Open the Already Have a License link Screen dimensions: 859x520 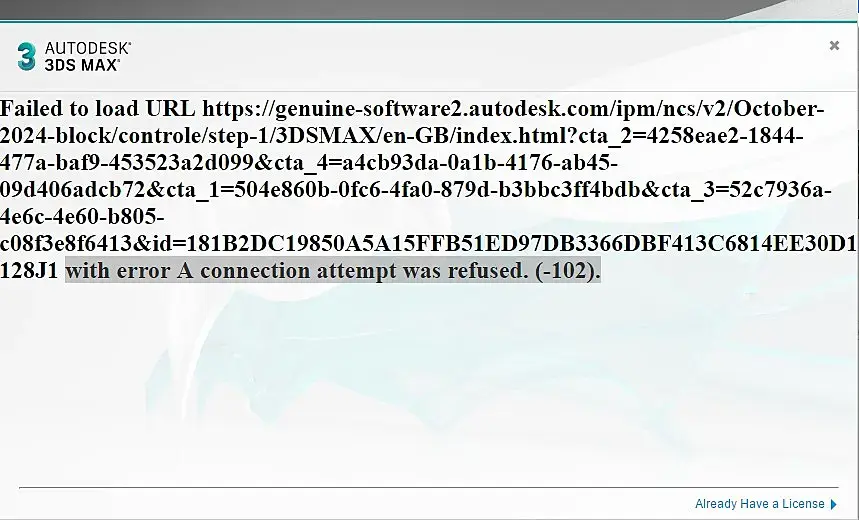[x=759, y=504]
